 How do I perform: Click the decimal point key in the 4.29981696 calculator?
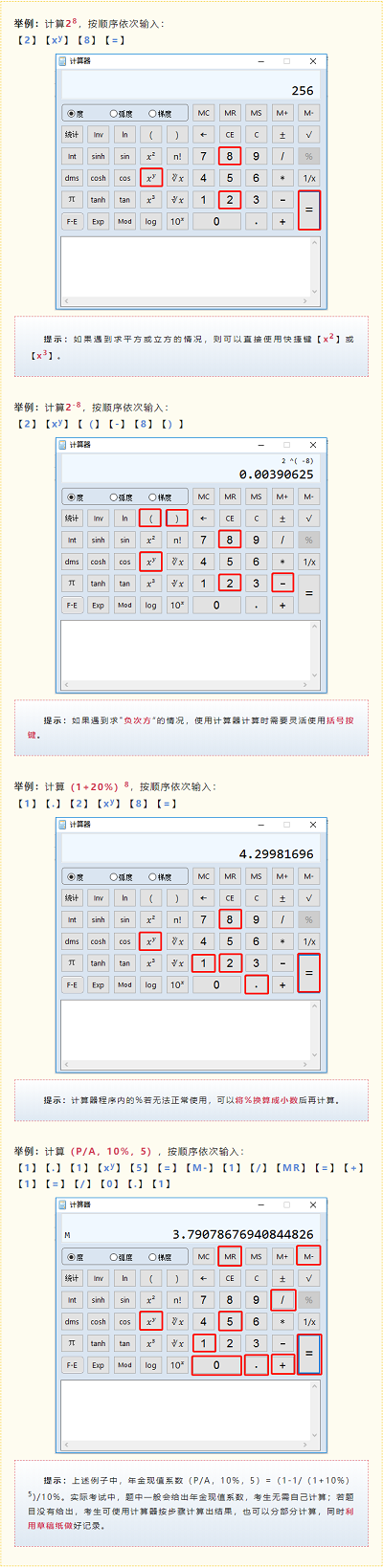coord(256,984)
